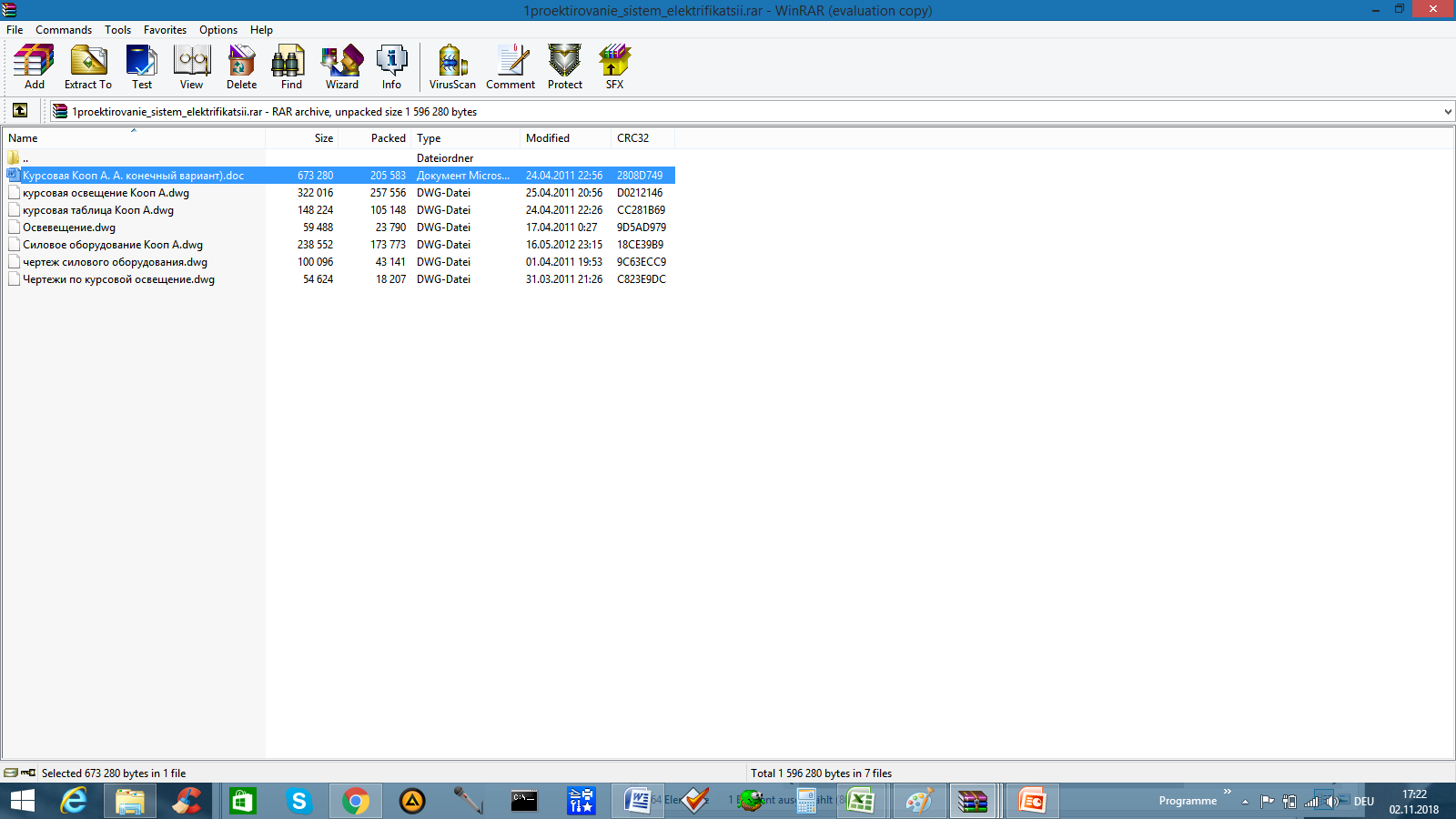Open Internet Explorer from taskbar
The image size is (1456, 819).
[73, 801]
